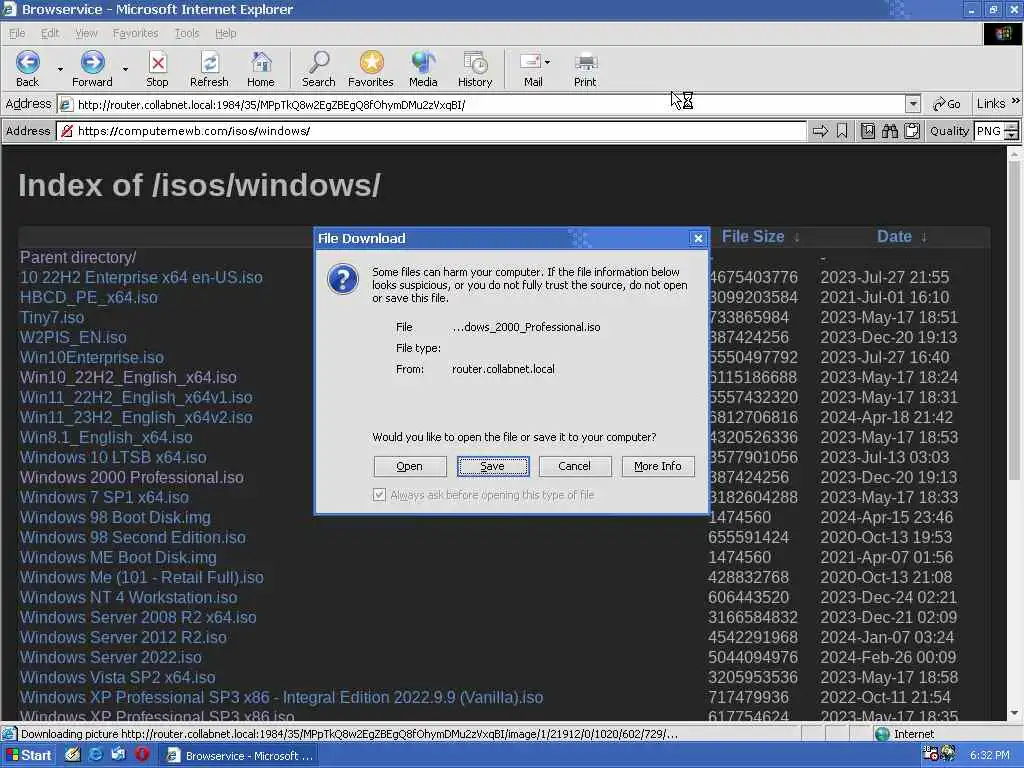Open the View menu
Image resolution: width=1024 pixels, height=768 pixels.
point(86,33)
